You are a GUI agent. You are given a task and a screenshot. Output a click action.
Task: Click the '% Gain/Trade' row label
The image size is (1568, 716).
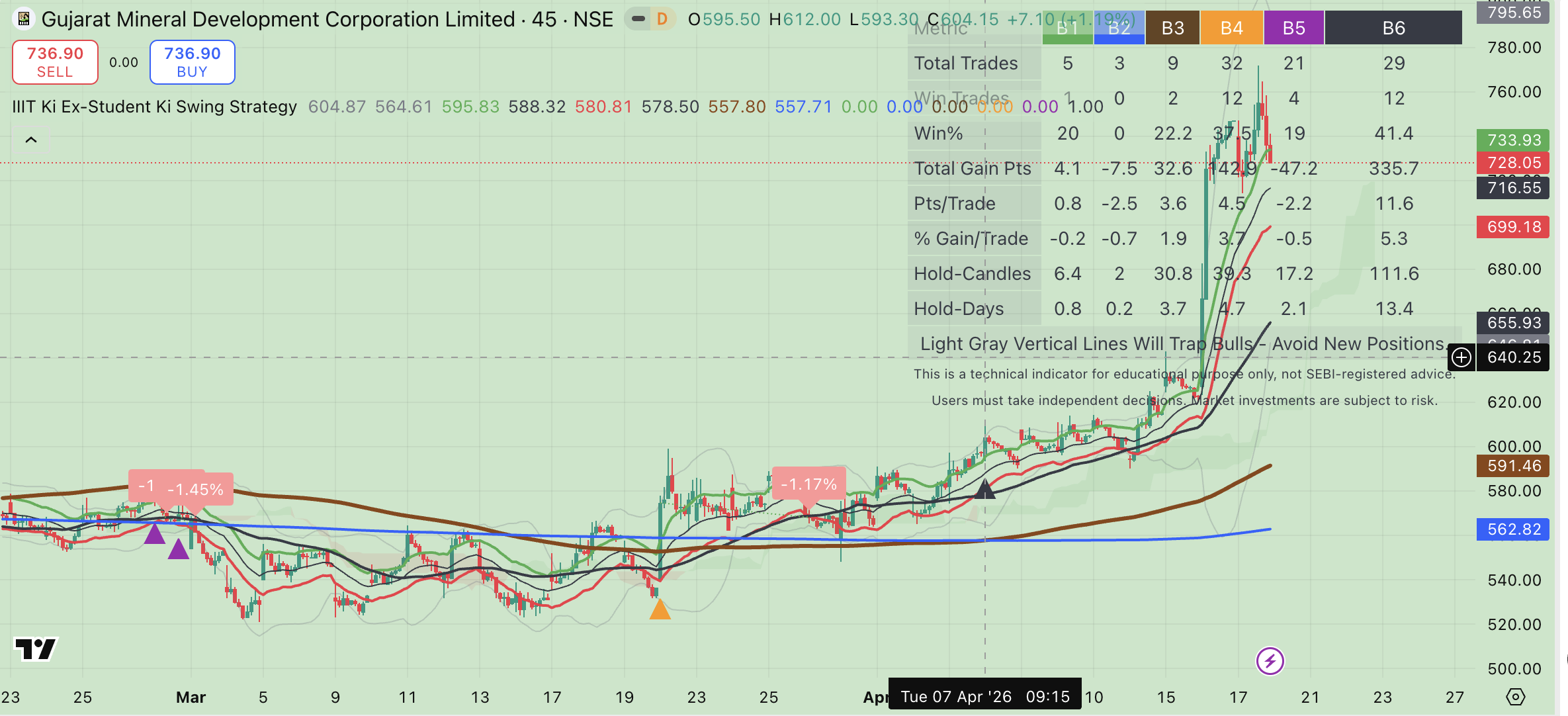pos(971,238)
